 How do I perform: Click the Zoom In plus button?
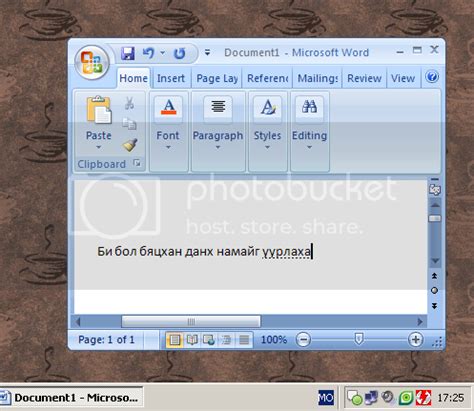tap(415, 340)
